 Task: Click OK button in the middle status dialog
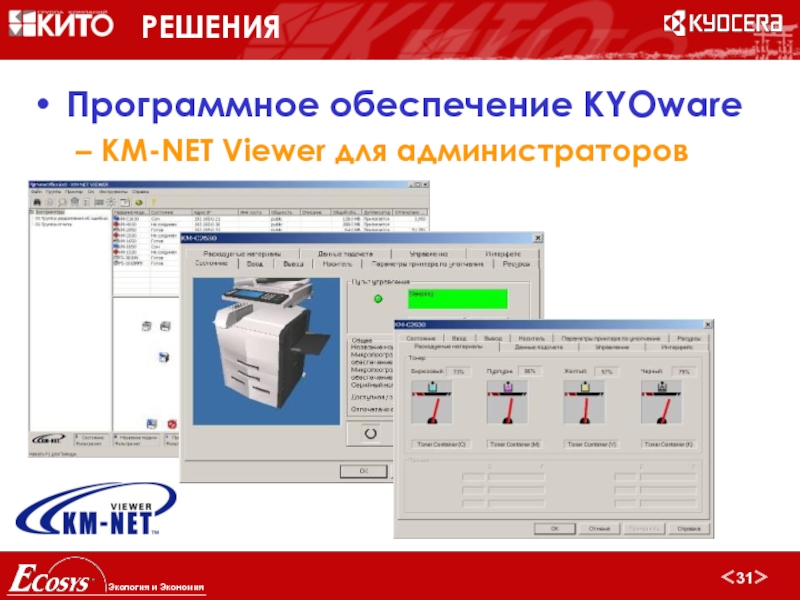(x=363, y=471)
